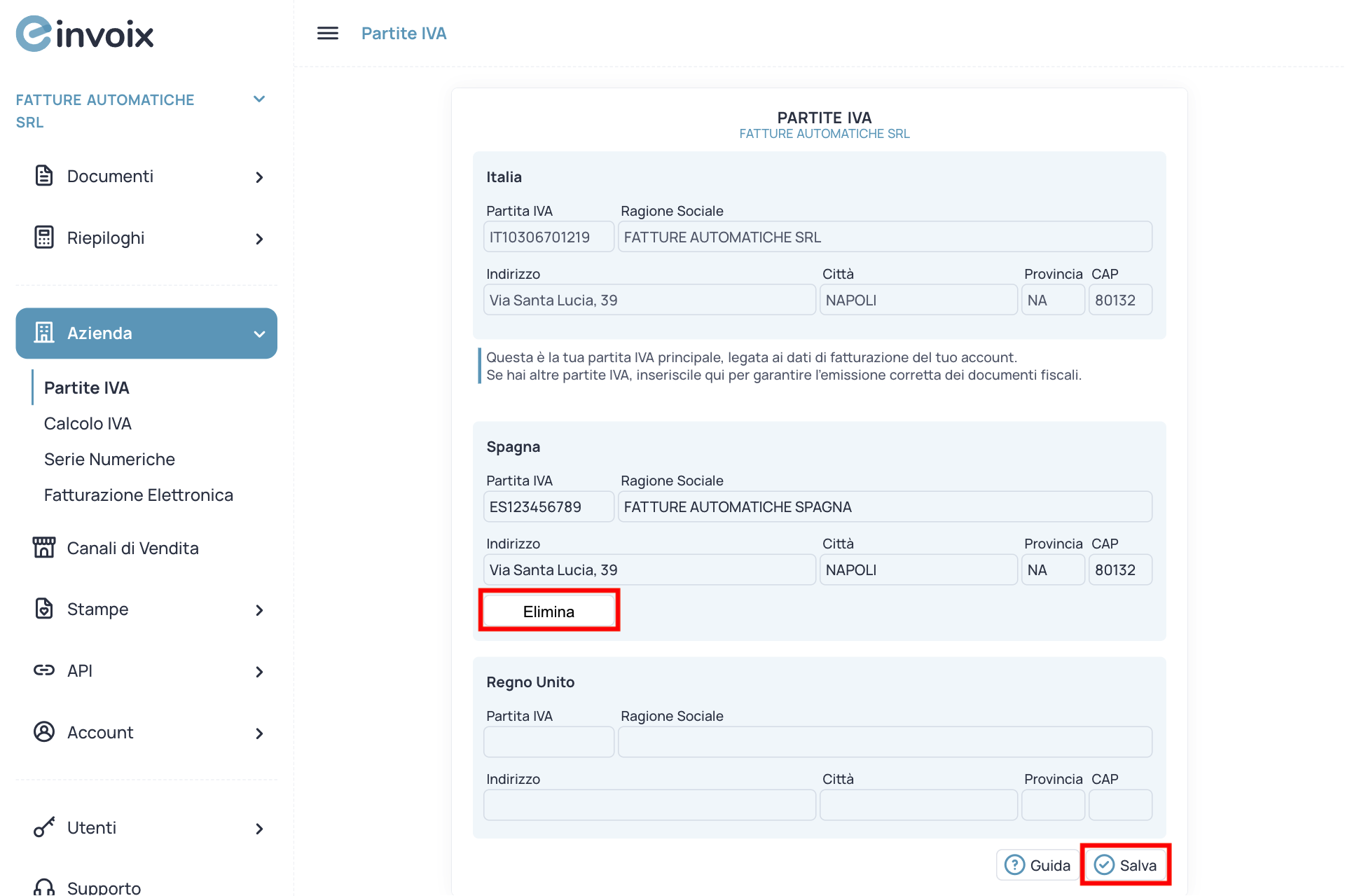Click the hamburger menu icon

[327, 33]
